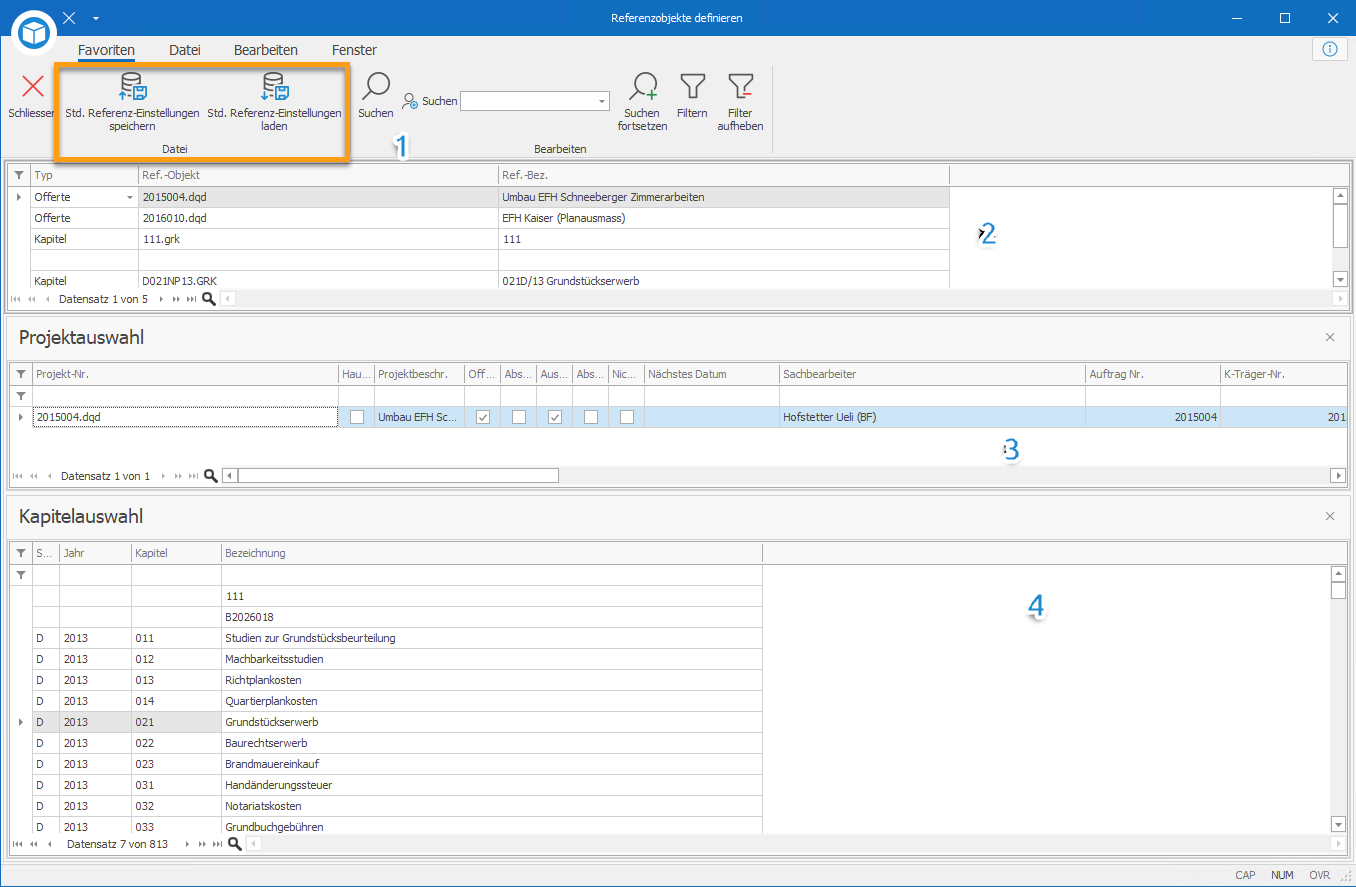The height and width of the screenshot is (887, 1356).
Task: Open the Typ dropdown on the 2015004.dqd Offerte row
Action: click(129, 198)
